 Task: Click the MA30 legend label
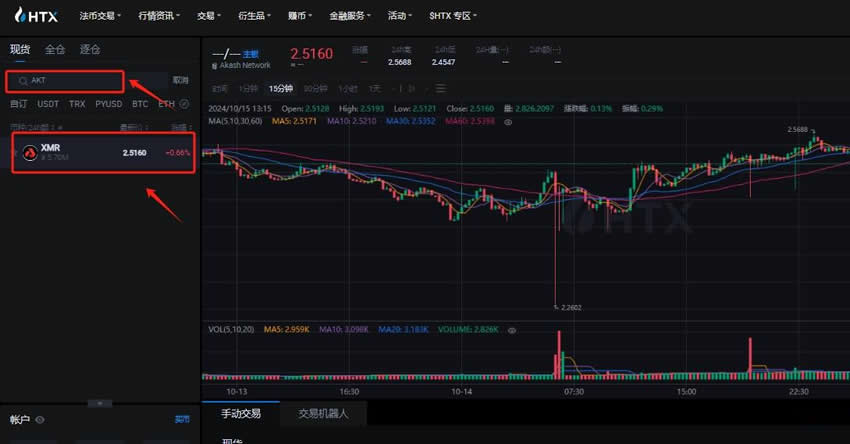coord(410,121)
